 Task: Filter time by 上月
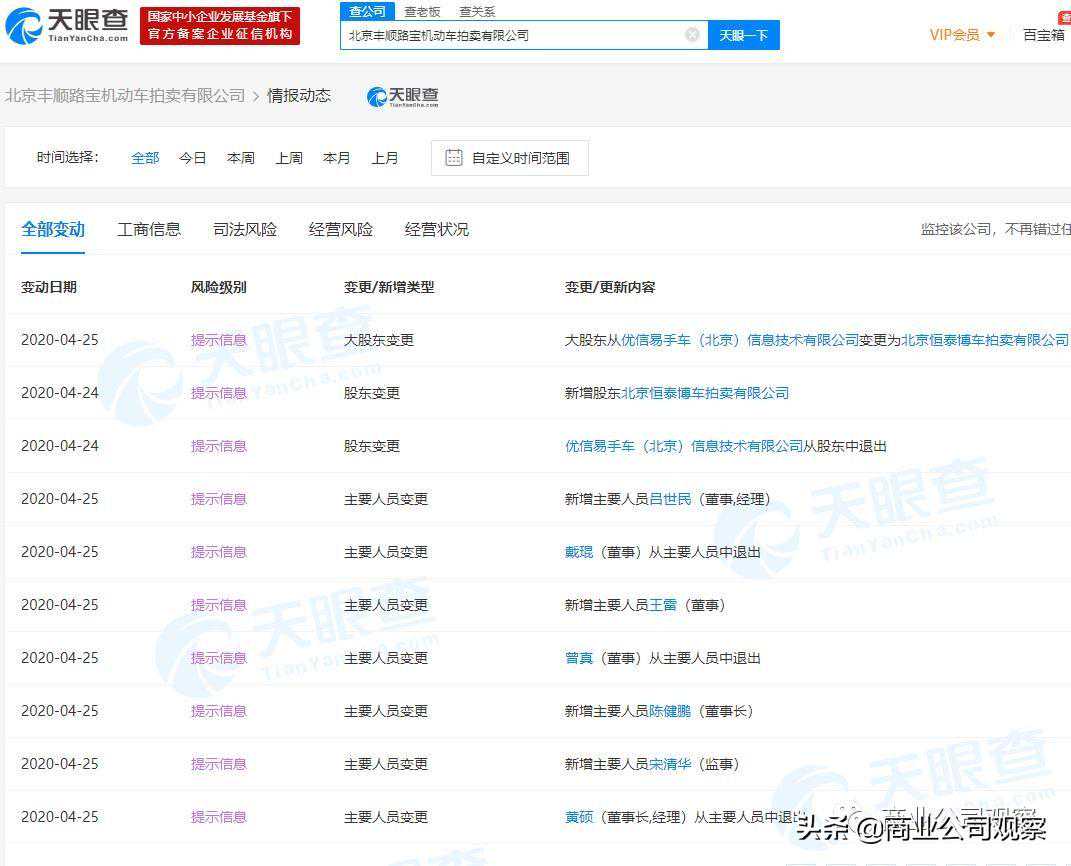pos(385,158)
